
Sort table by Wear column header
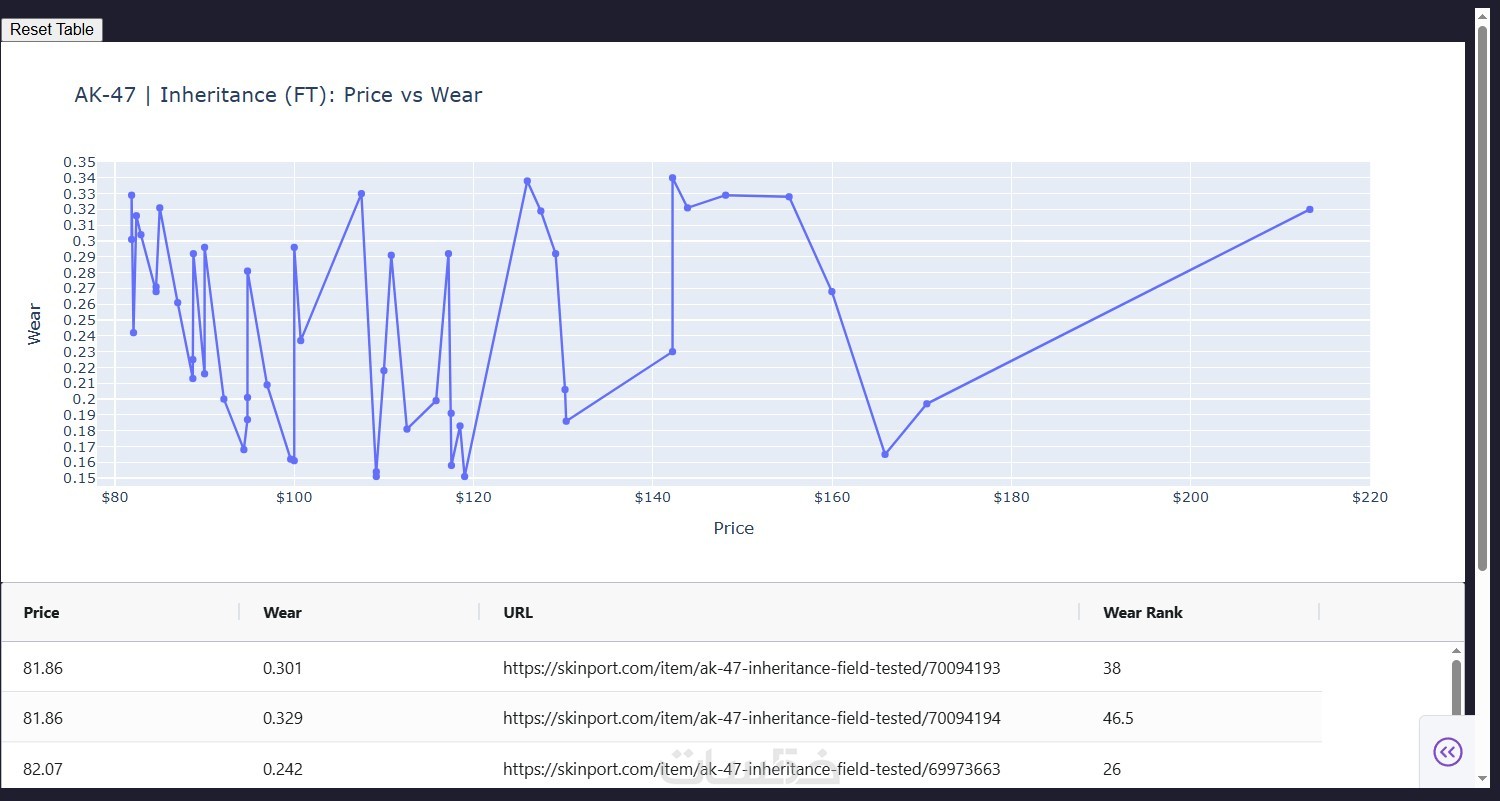point(282,612)
